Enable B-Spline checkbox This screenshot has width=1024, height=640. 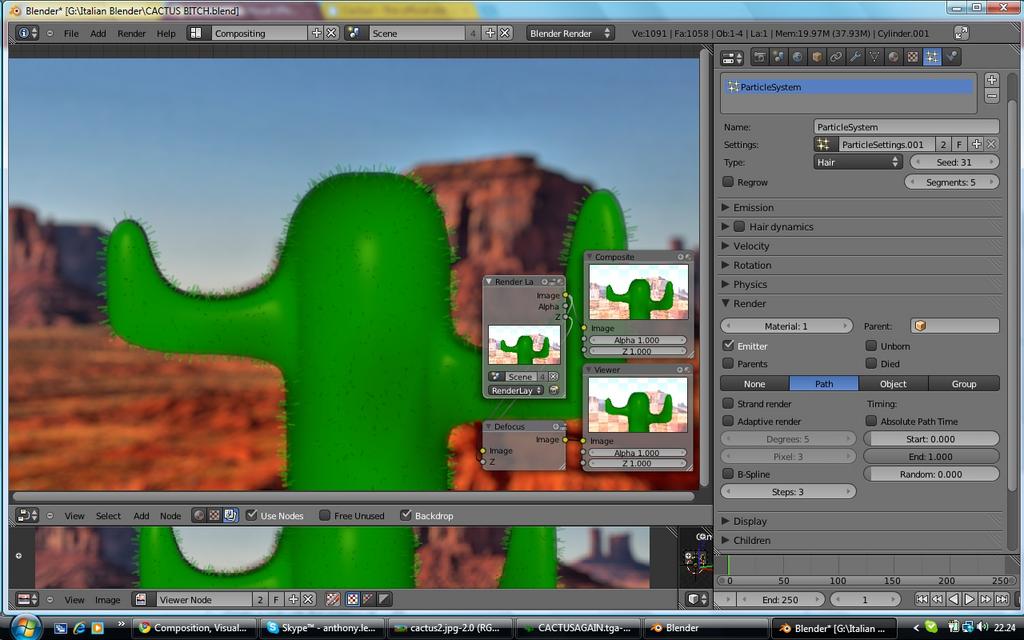728,473
